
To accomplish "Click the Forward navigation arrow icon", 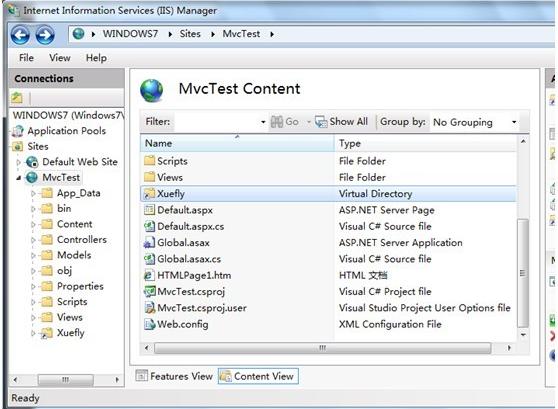I will [x=45, y=35].
